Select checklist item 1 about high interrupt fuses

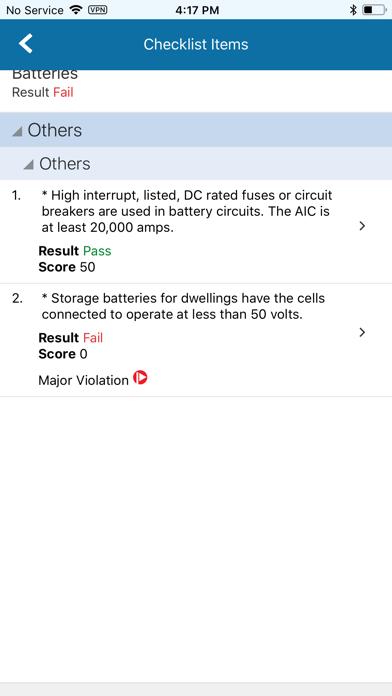196,231
